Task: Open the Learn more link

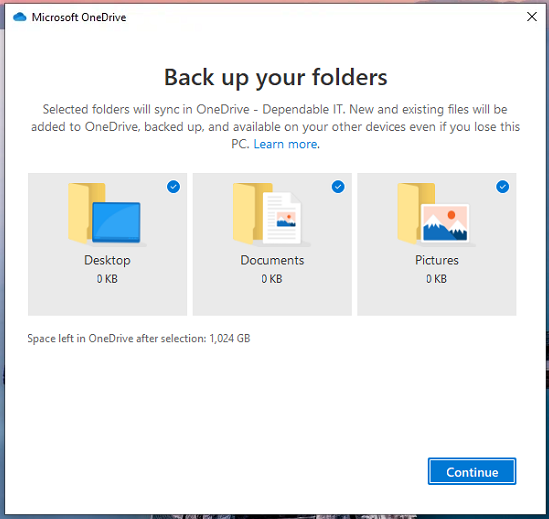Action: tap(286, 144)
